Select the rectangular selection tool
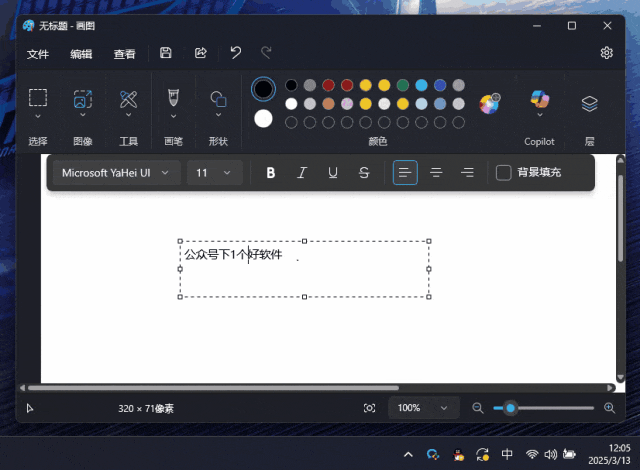The width and height of the screenshot is (640, 470). click(x=38, y=98)
